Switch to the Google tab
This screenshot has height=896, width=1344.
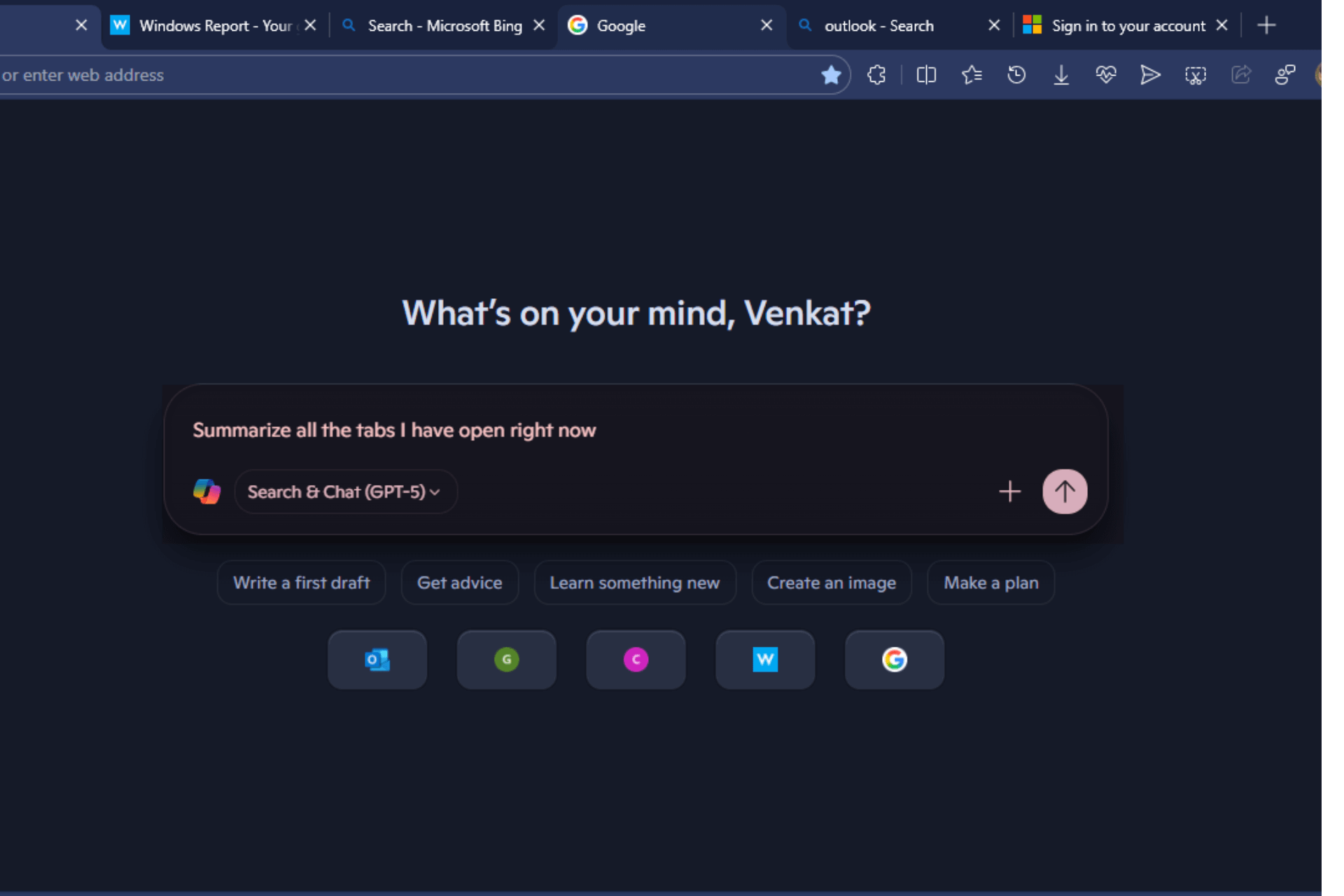pos(644,25)
